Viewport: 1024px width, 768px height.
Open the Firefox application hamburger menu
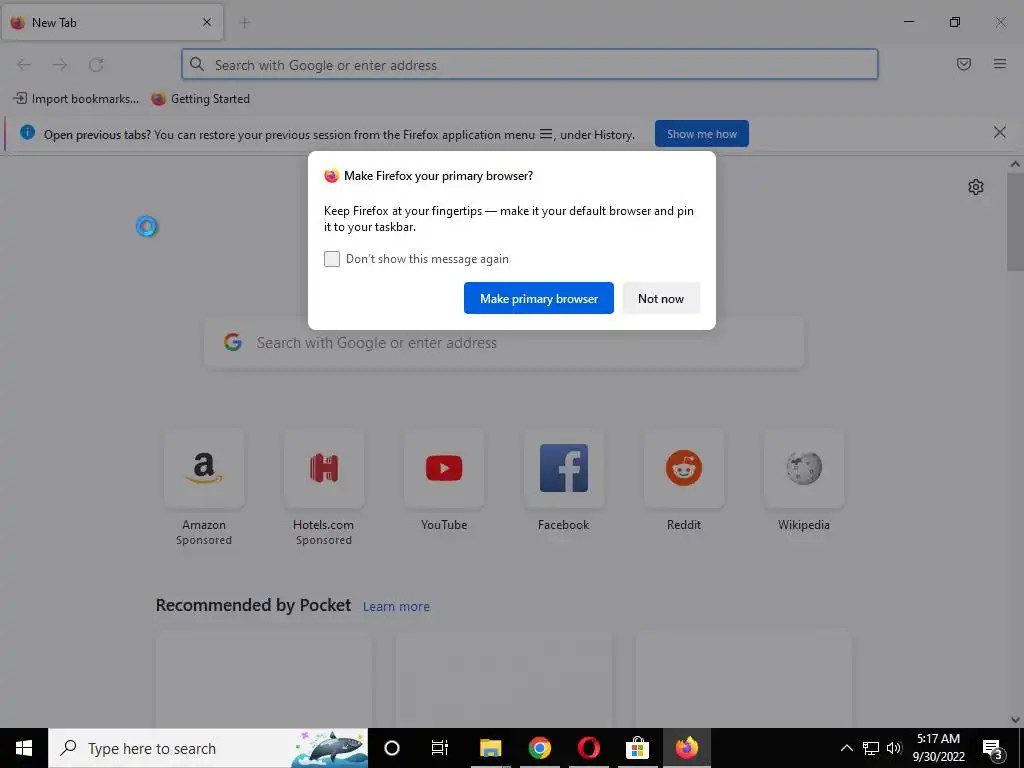[x=1000, y=64]
